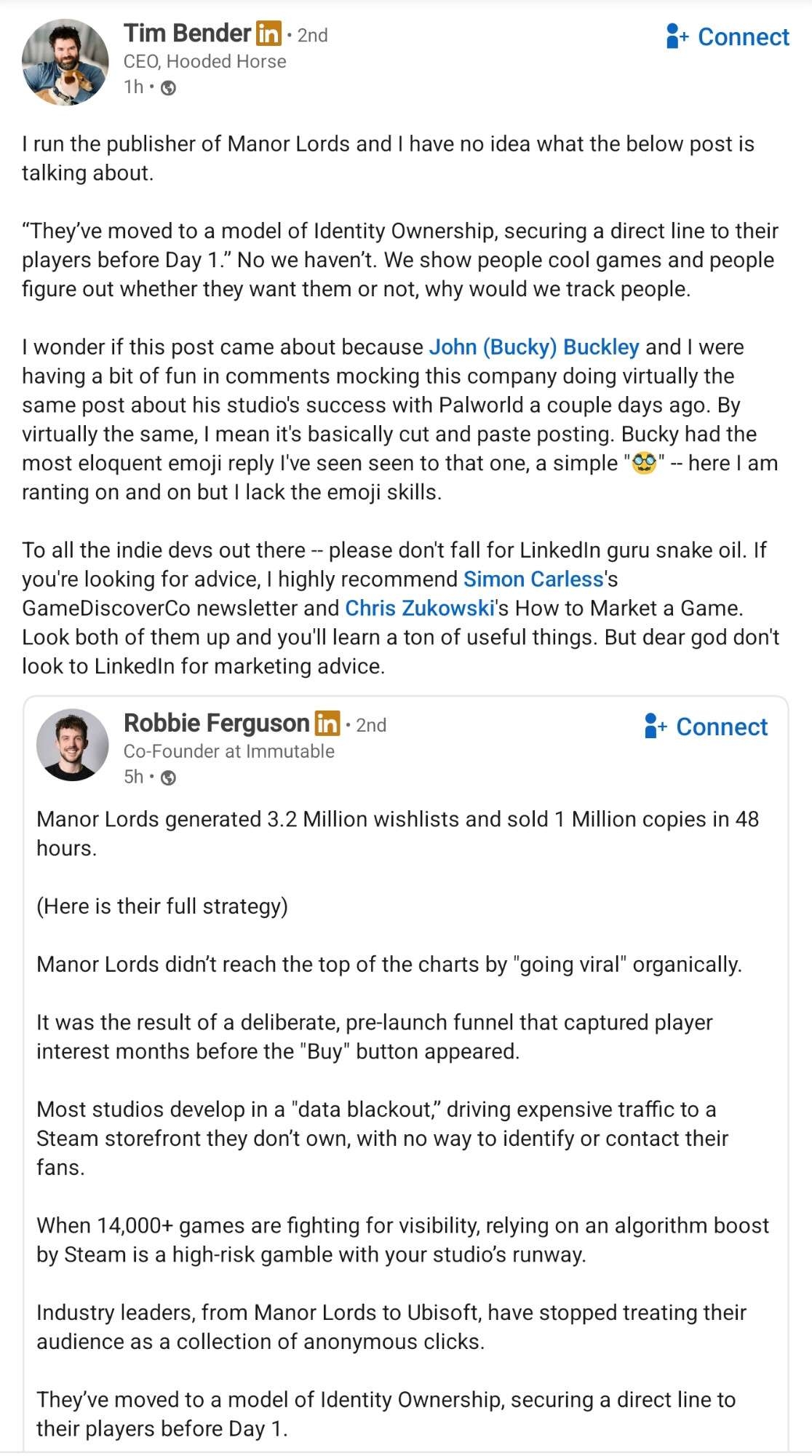Viewport: 812px width, 1456px height.
Task: Click the "5h" timestamp on Robbie's post
Action: 133,778
